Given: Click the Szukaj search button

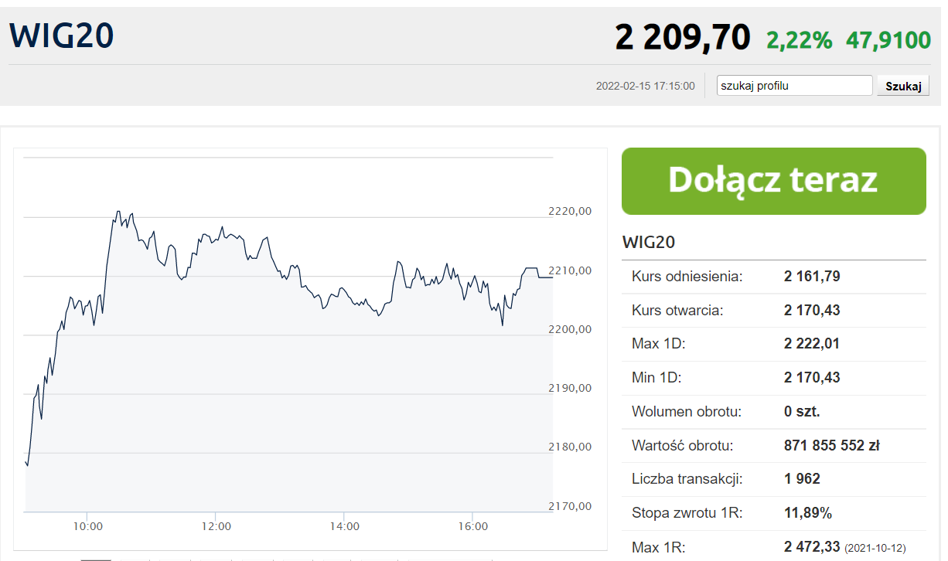Looking at the screenshot, I should (903, 86).
